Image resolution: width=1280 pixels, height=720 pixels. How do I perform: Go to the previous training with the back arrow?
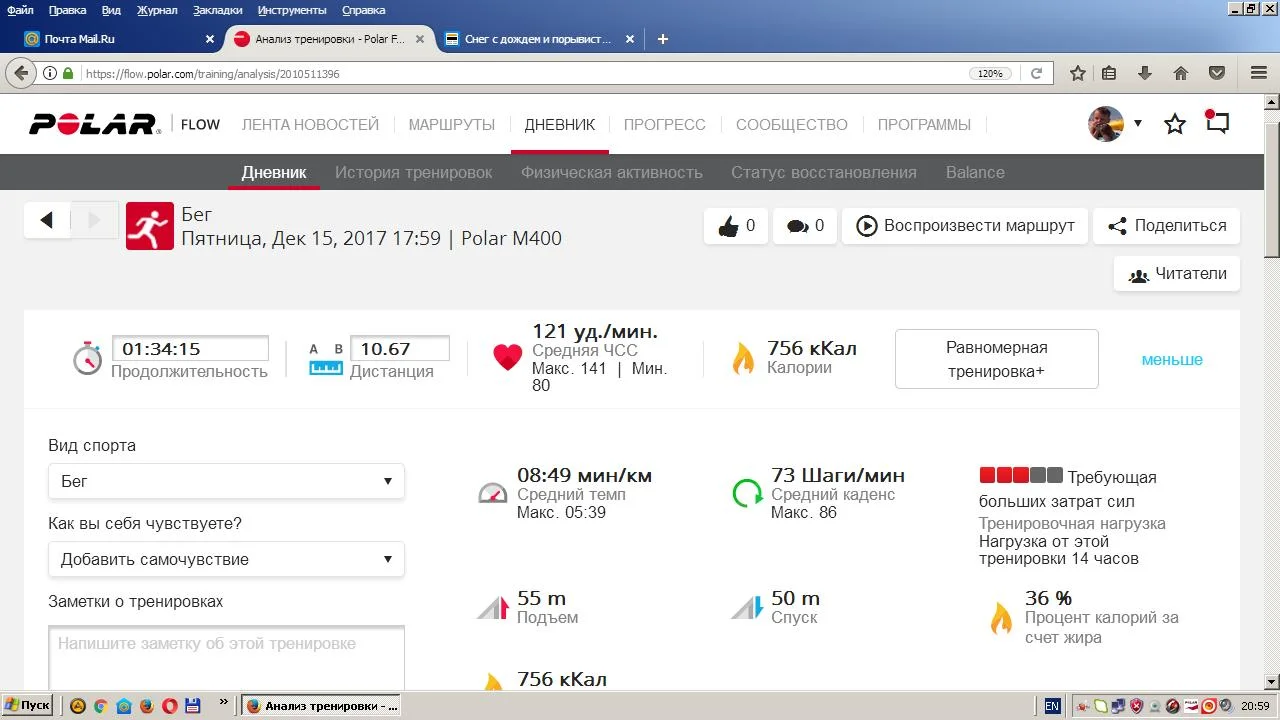point(47,221)
